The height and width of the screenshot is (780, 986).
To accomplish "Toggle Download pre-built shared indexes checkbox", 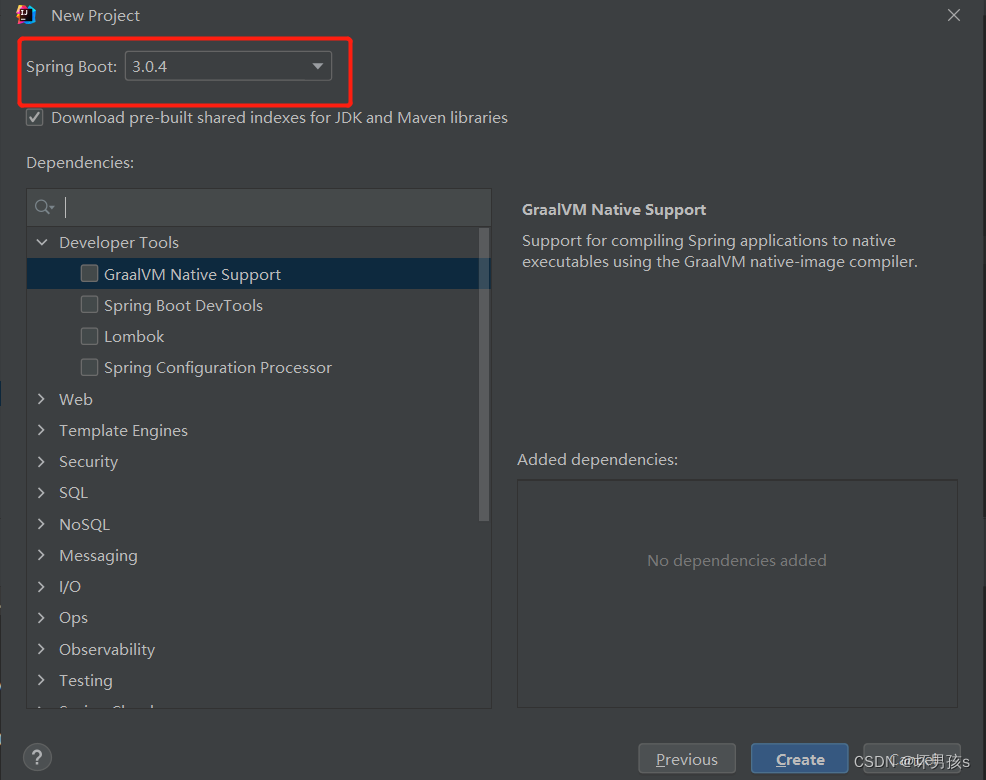I will click(x=35, y=118).
